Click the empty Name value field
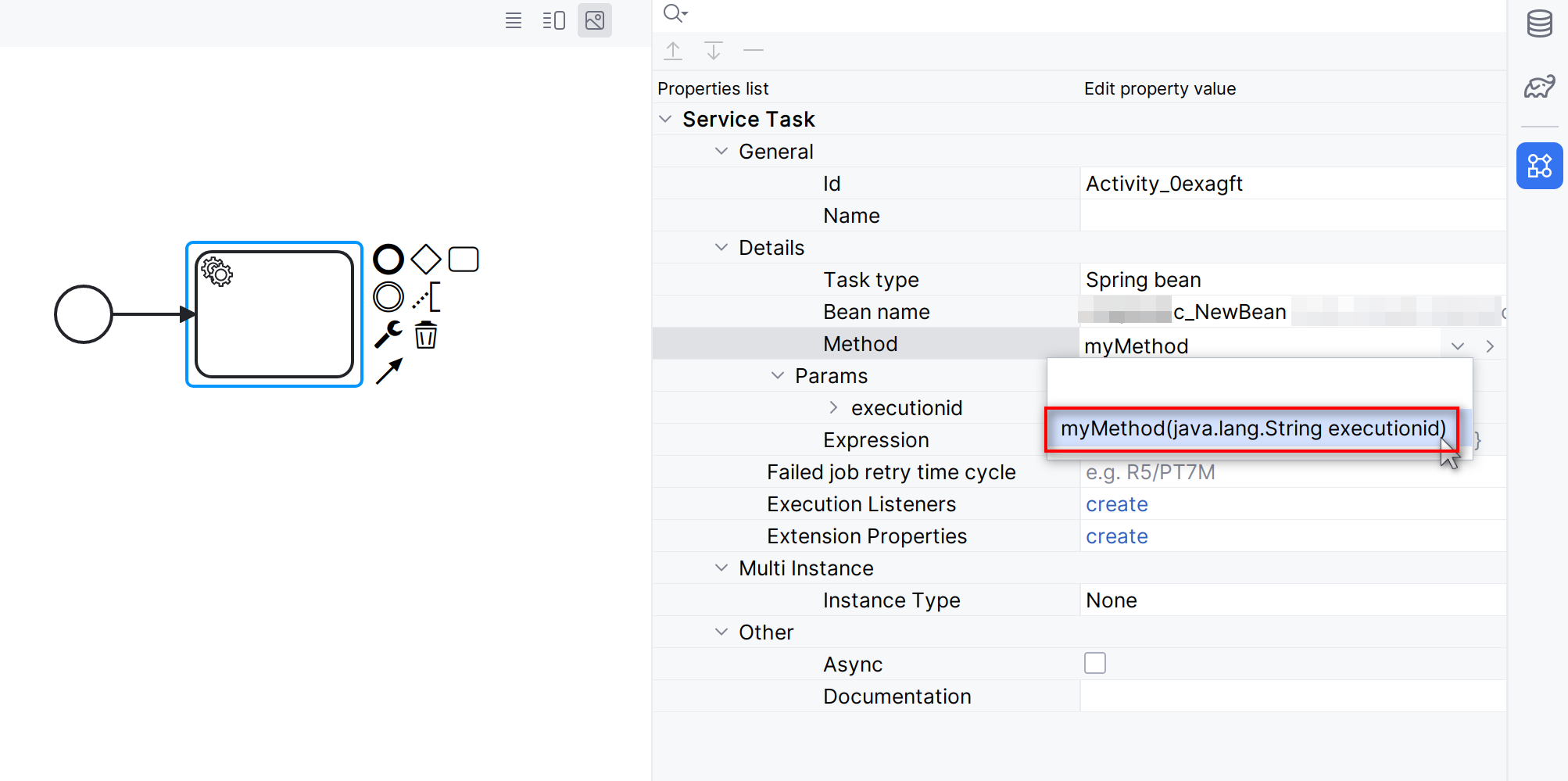Viewport: 1568px width, 781px height. coord(1293,216)
